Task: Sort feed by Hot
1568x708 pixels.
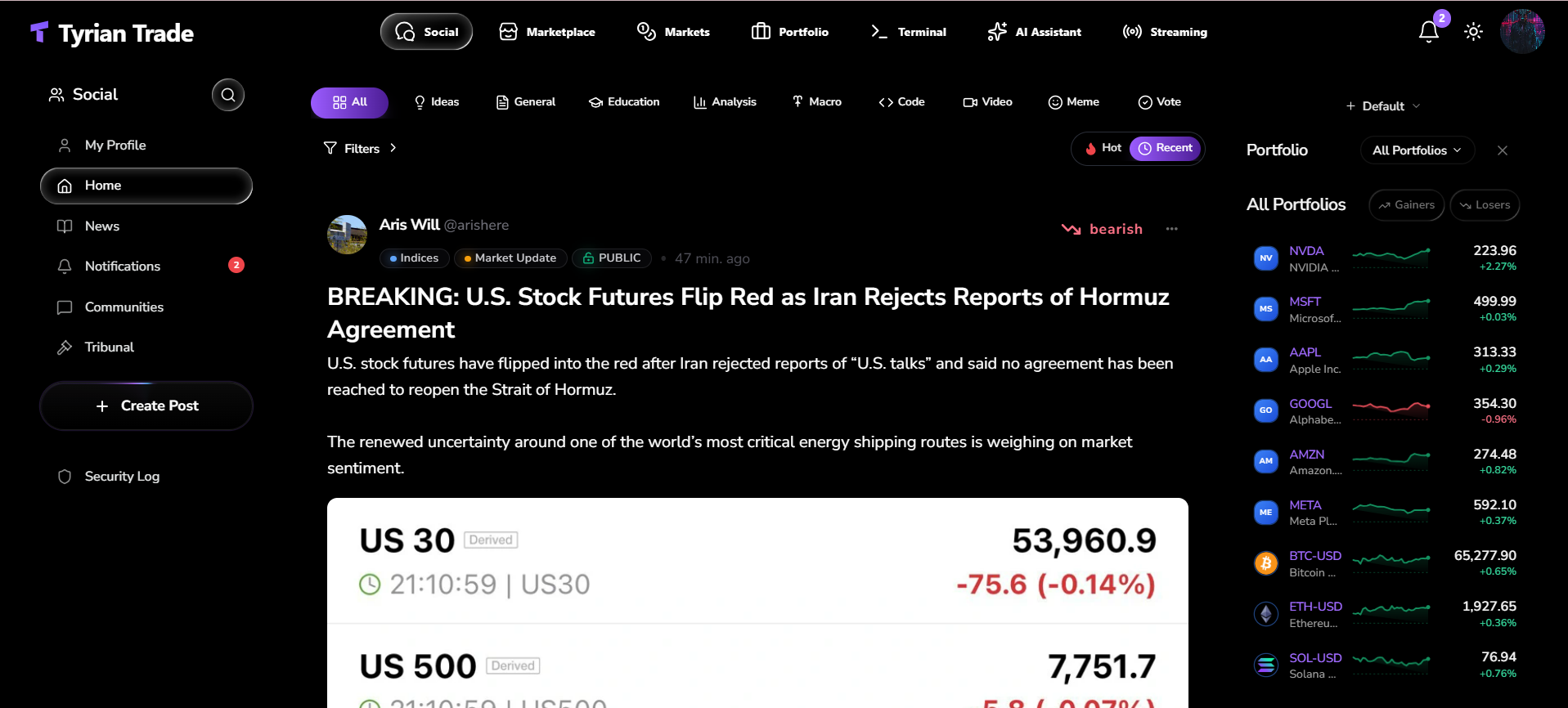Action: (x=1103, y=148)
